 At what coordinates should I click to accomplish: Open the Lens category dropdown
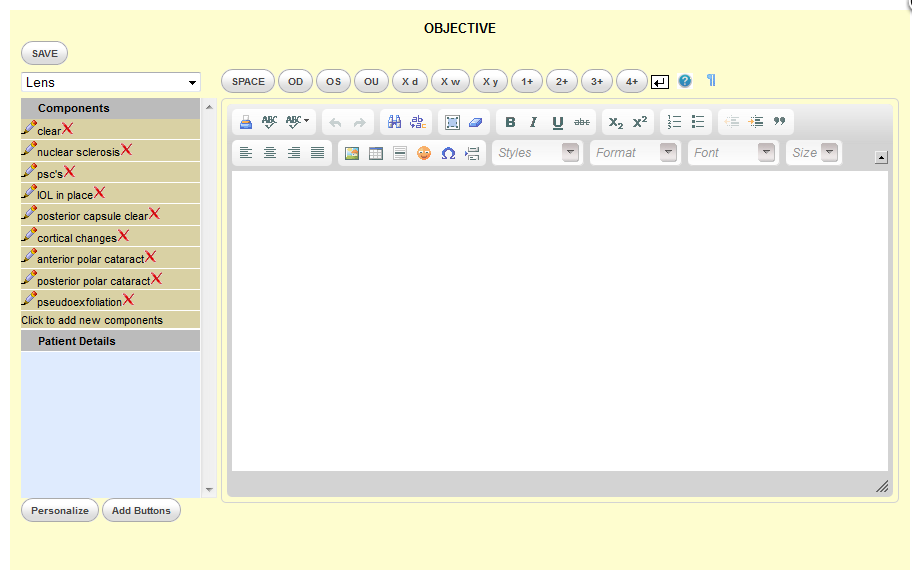pos(111,82)
